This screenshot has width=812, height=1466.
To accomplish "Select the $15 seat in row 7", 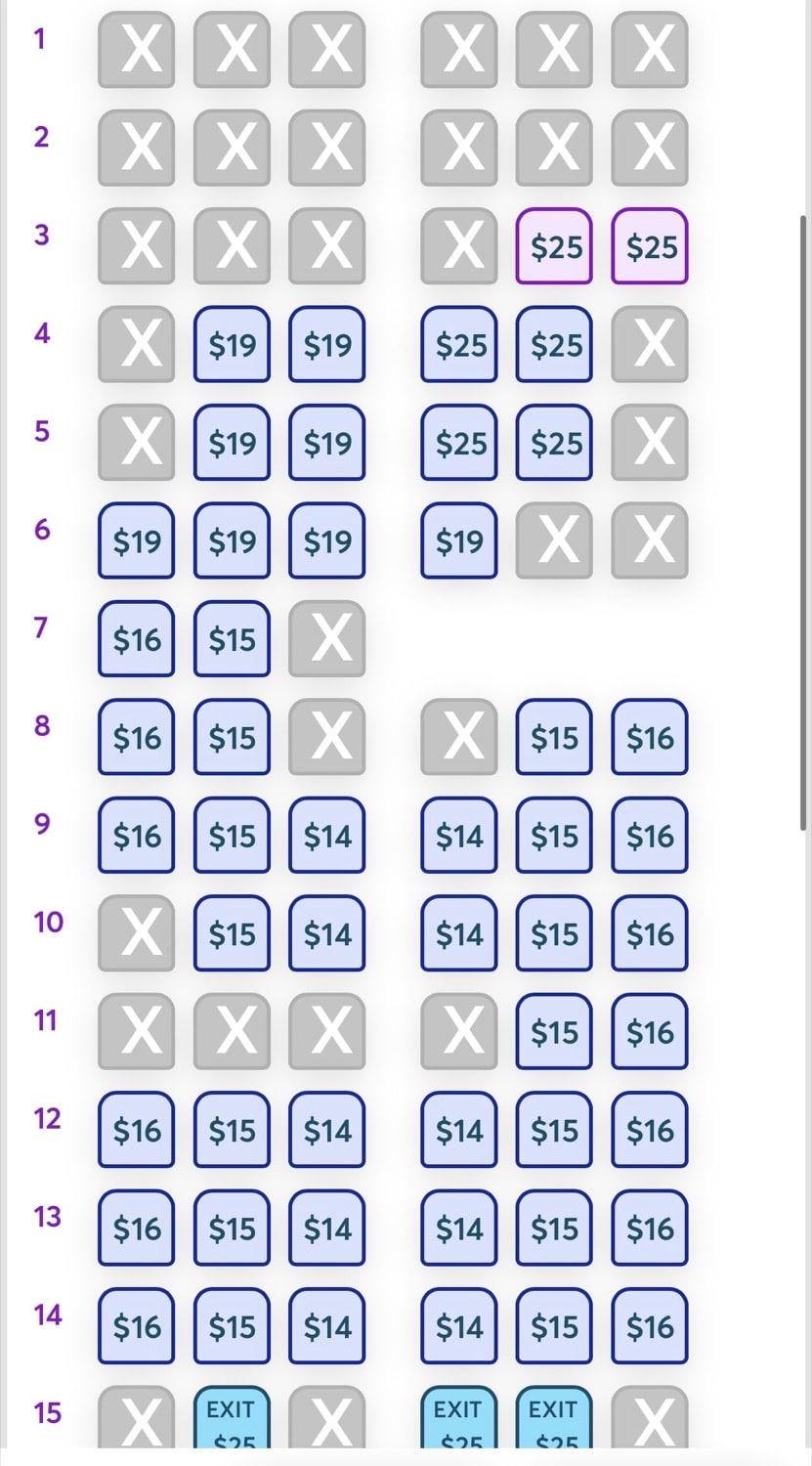I will point(232,639).
